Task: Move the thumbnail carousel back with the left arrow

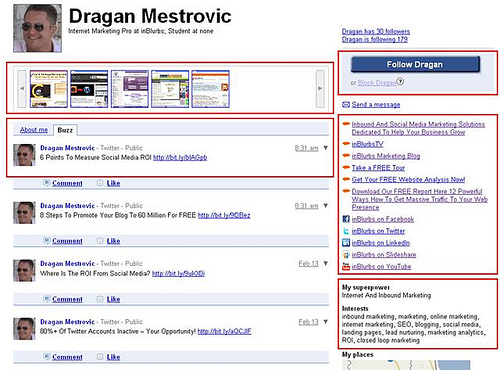Action: (x=22, y=89)
